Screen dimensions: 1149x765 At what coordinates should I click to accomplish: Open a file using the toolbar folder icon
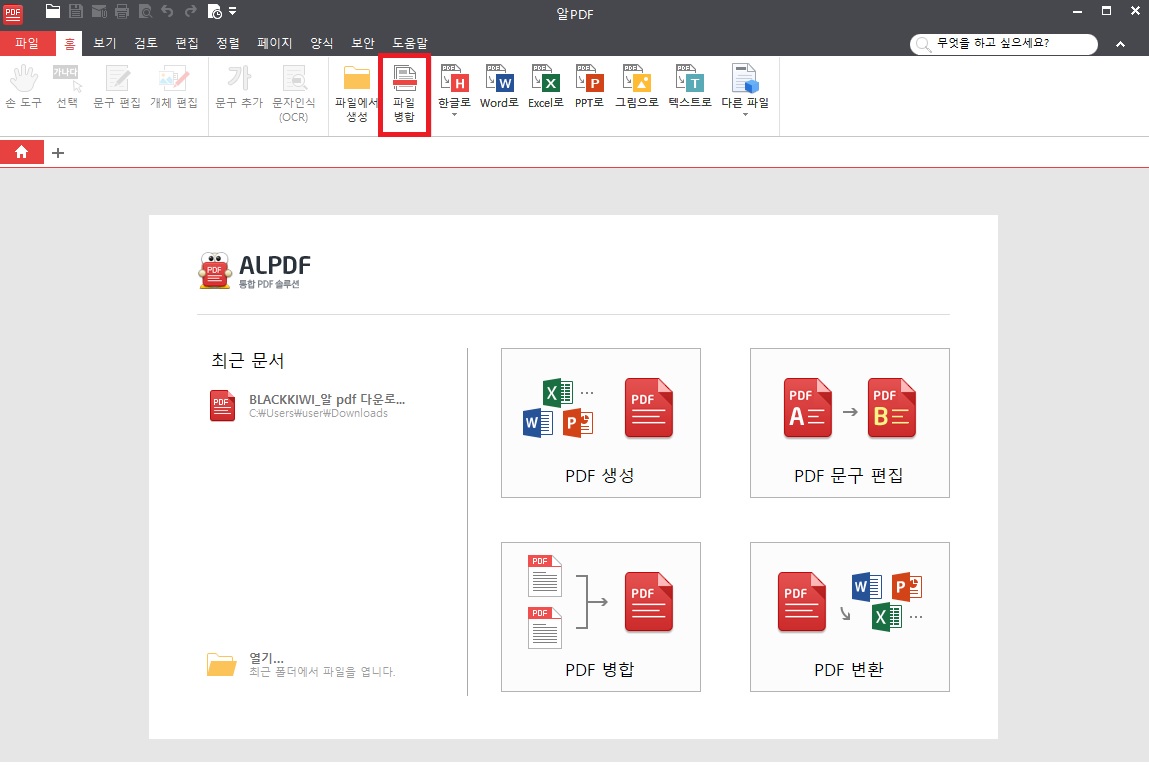(53, 11)
